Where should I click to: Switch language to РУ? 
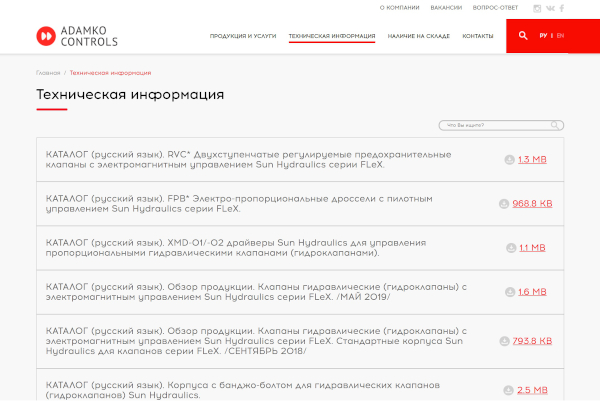(543, 36)
